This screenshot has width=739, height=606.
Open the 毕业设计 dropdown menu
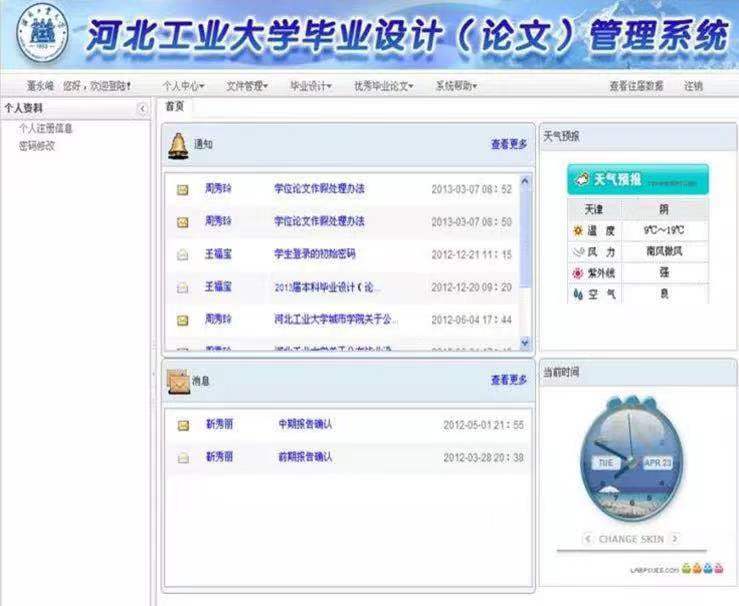(x=310, y=86)
